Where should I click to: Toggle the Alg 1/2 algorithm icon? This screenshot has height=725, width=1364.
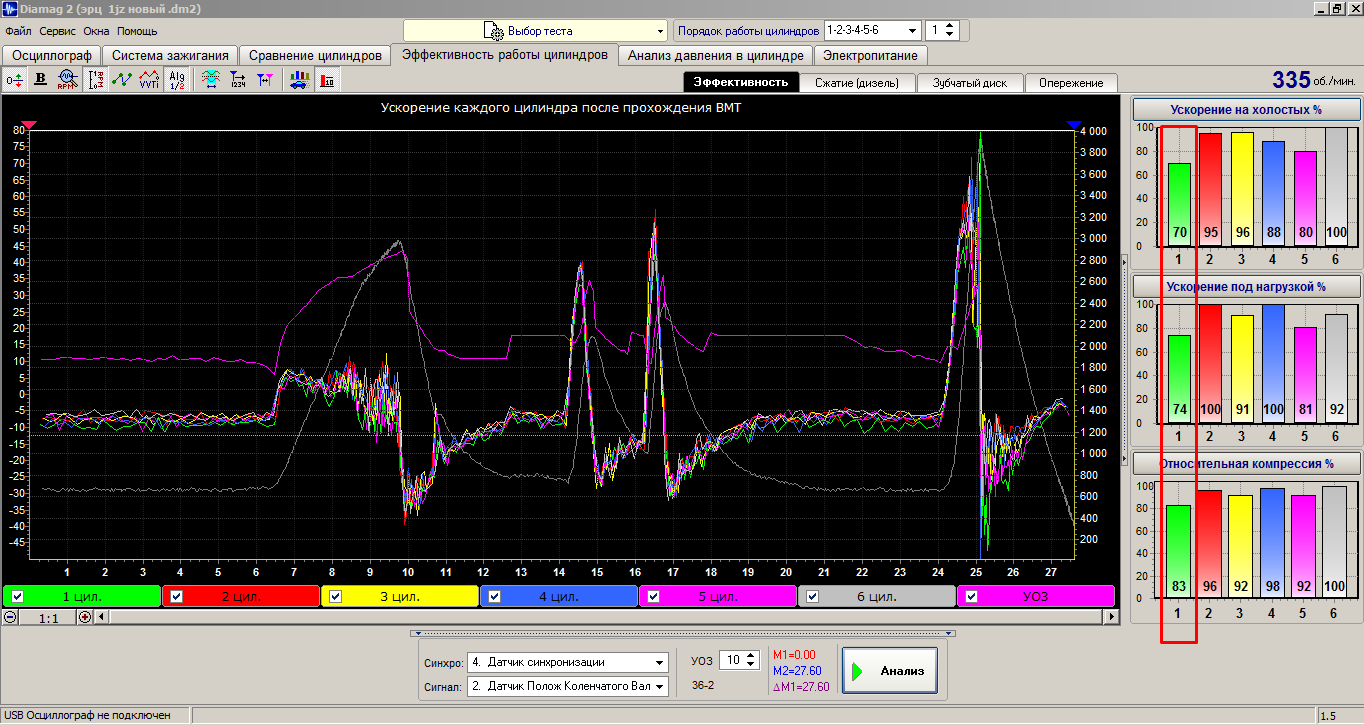pos(176,80)
